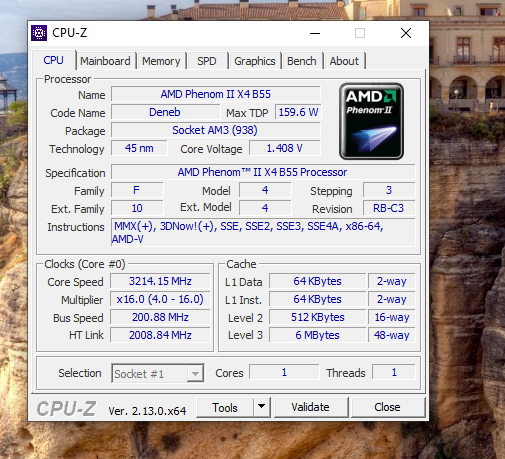Screen dimensions: 505x459
Task: Minimize the CPU-Z window
Action: [x=315, y=33]
